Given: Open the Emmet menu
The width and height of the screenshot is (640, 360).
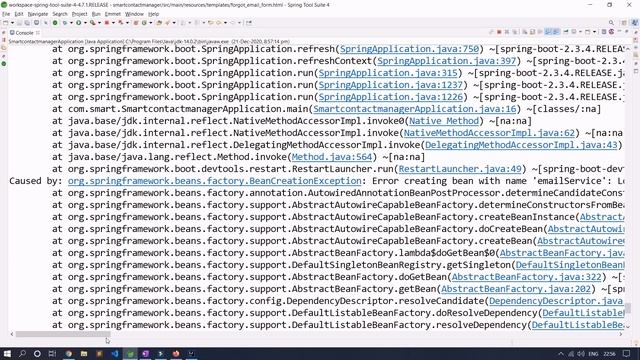Looking at the screenshot, I should [113, 14].
